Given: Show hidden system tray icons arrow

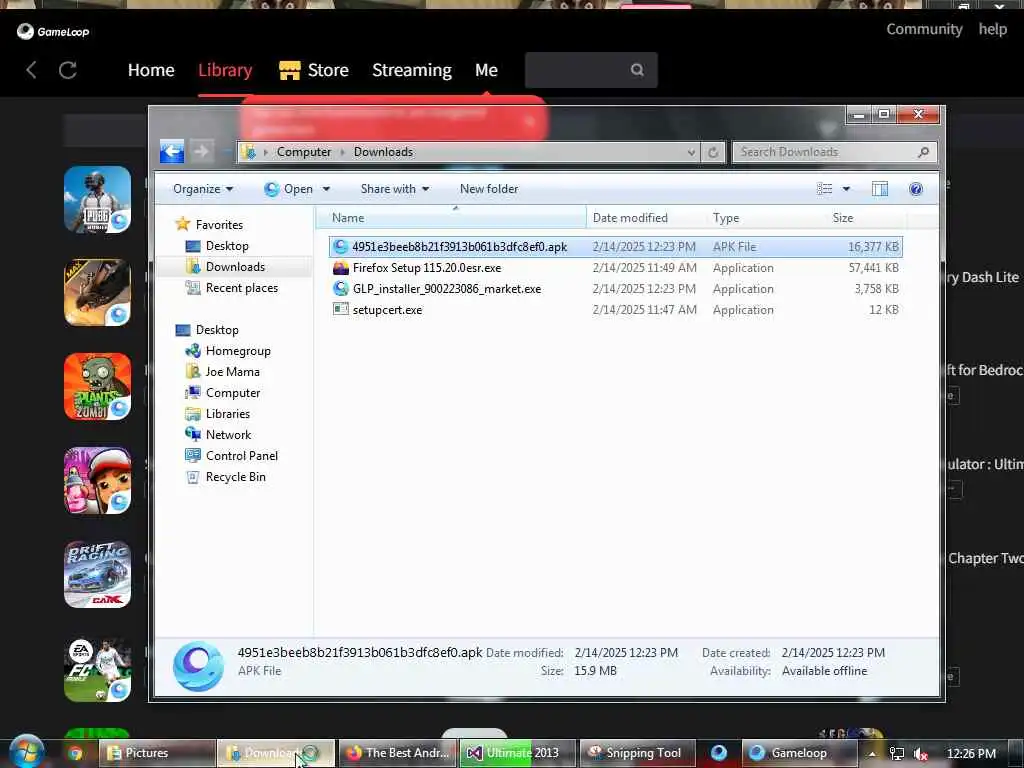Looking at the screenshot, I should click(872, 754).
